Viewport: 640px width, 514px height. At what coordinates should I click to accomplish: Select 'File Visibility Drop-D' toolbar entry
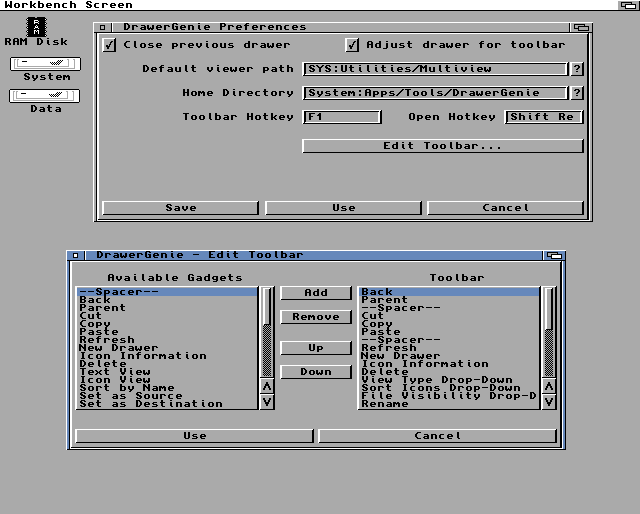448,396
